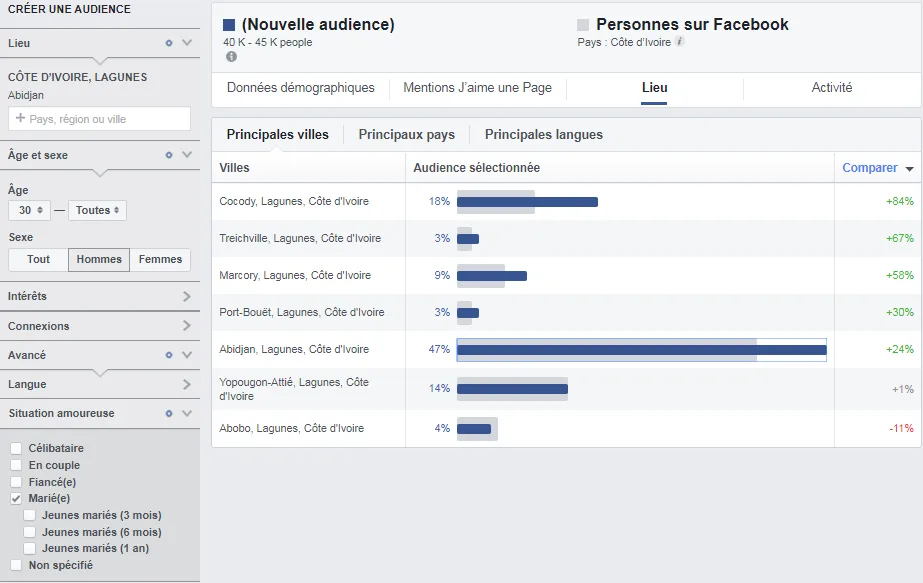Click the 40 K - 45 K people text
The width and height of the screenshot is (923, 583).
point(268,42)
